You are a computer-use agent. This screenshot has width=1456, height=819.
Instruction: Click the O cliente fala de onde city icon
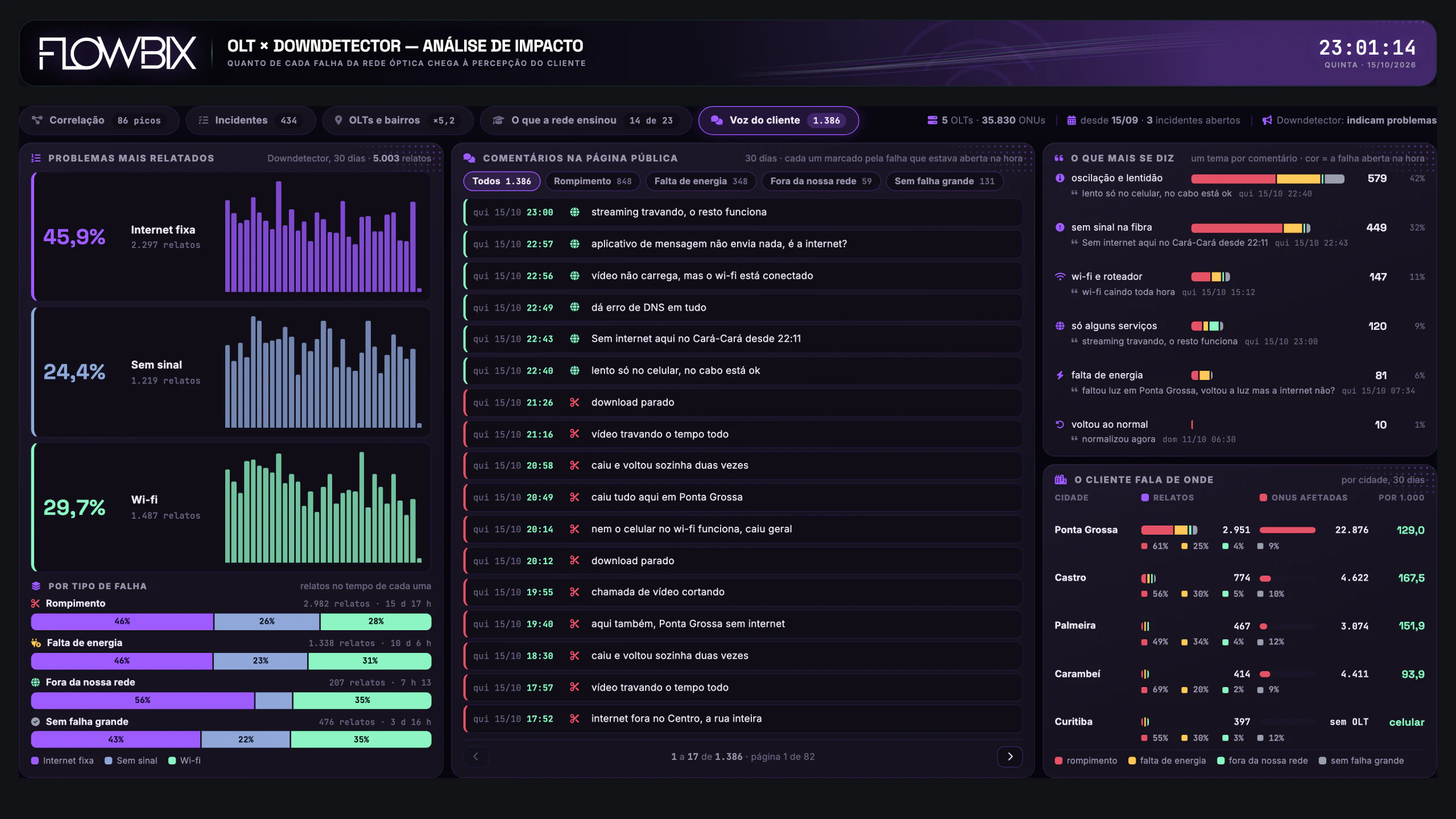click(x=1061, y=480)
